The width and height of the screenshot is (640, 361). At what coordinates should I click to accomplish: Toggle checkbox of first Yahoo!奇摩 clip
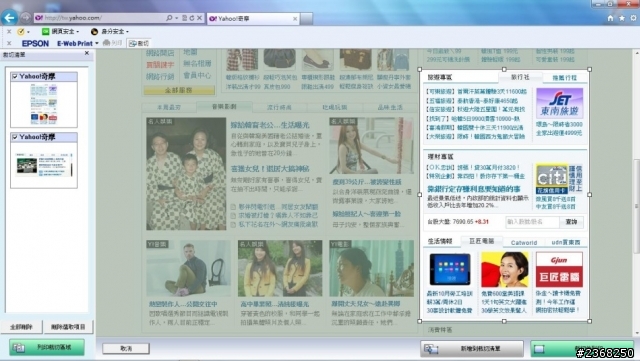[x=15, y=76]
